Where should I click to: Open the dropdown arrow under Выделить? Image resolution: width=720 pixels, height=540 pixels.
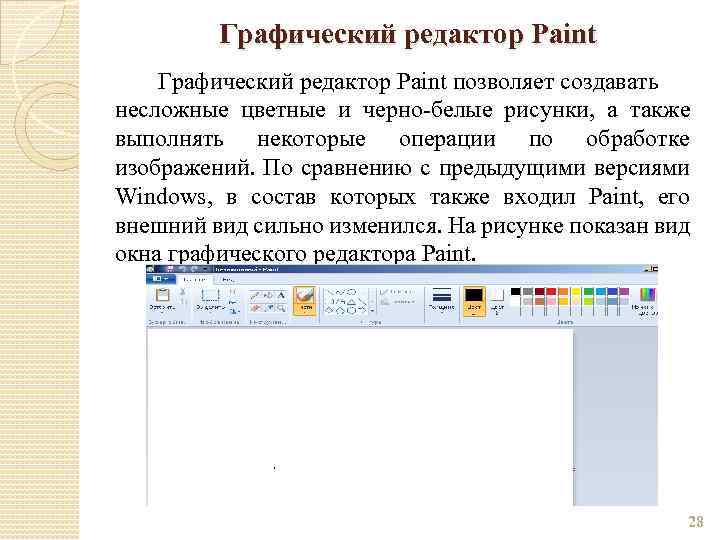click(210, 313)
